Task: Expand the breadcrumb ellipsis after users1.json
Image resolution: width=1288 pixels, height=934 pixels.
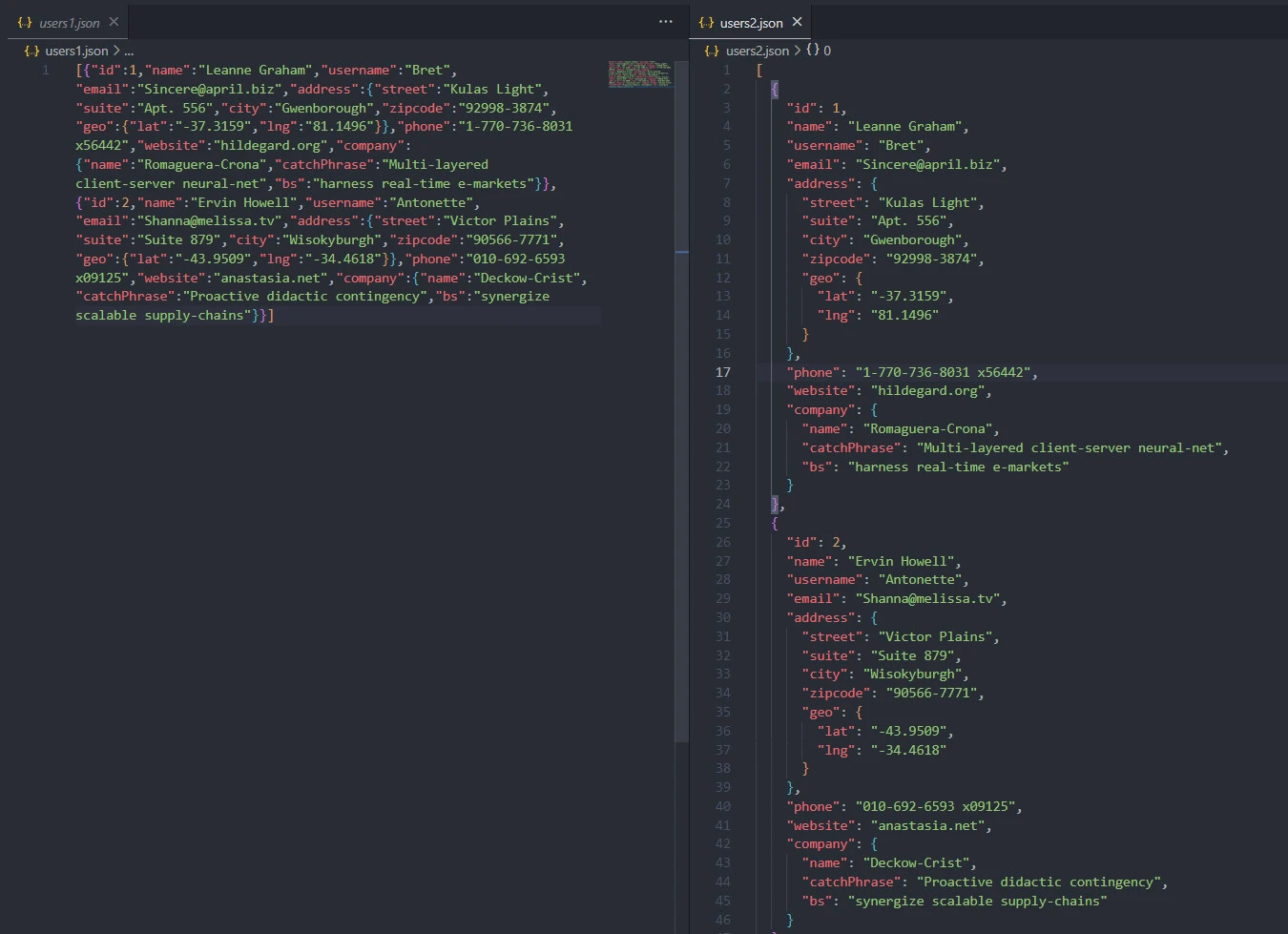Action: tap(129, 51)
